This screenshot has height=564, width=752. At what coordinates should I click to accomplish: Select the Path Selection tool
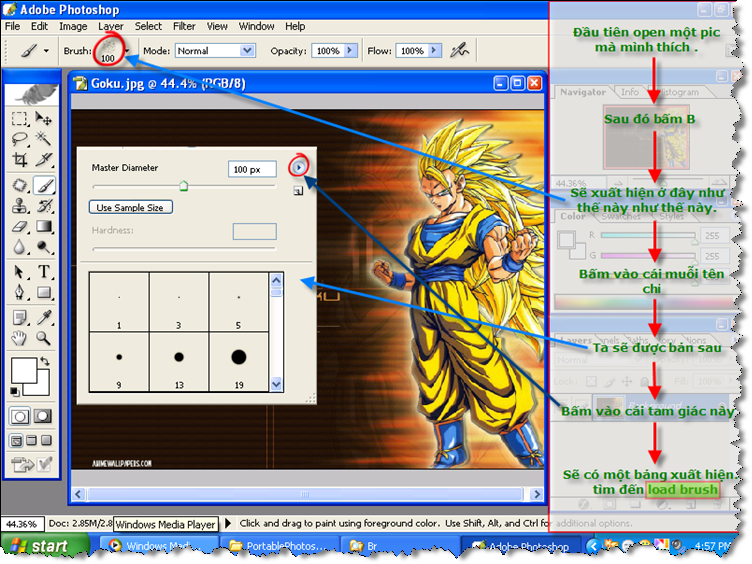click(x=19, y=272)
